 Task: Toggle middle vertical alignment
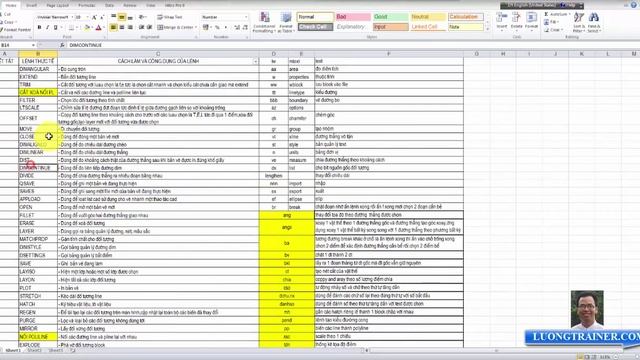(122, 17)
